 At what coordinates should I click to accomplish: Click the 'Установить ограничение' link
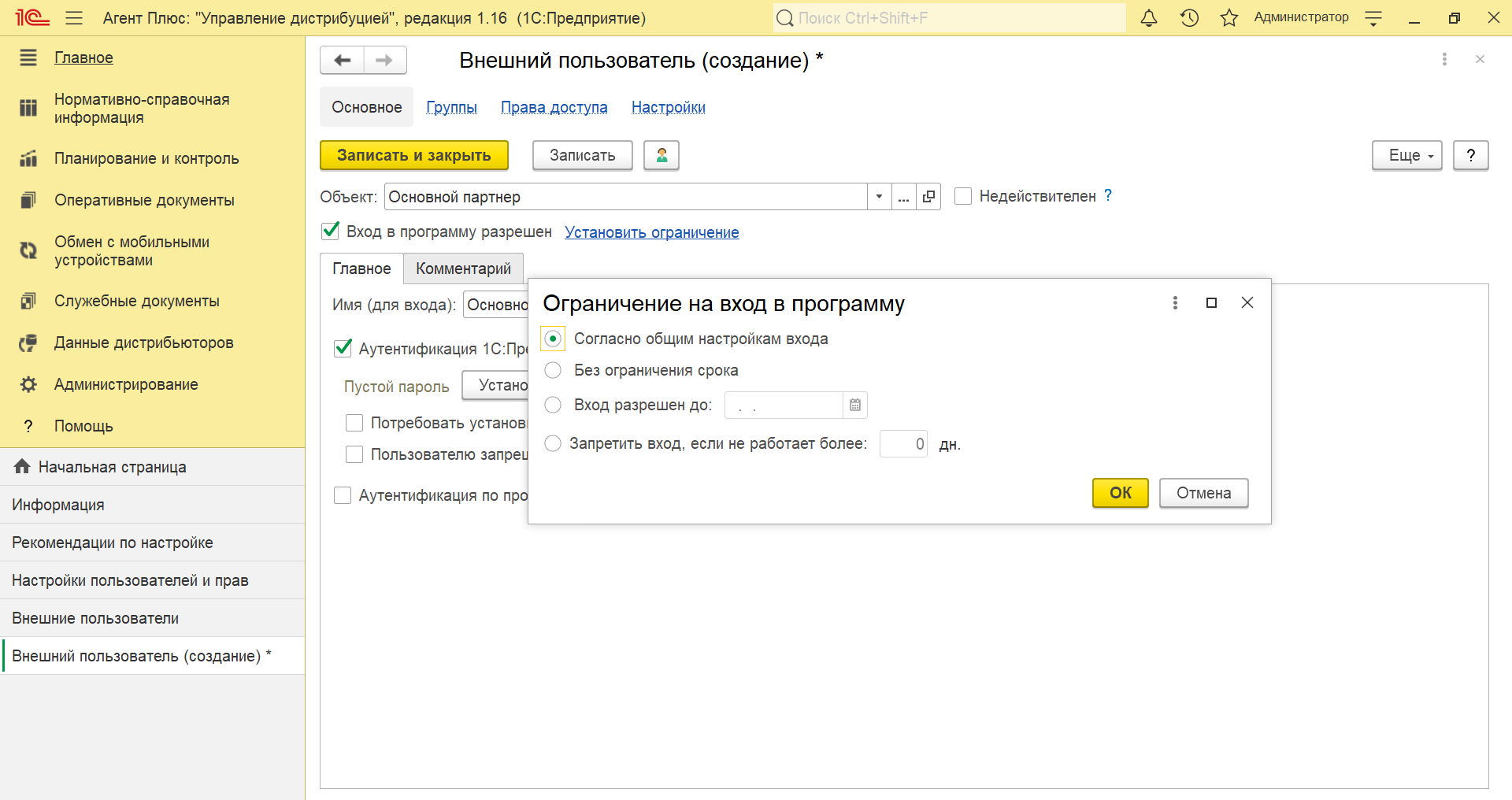point(651,232)
